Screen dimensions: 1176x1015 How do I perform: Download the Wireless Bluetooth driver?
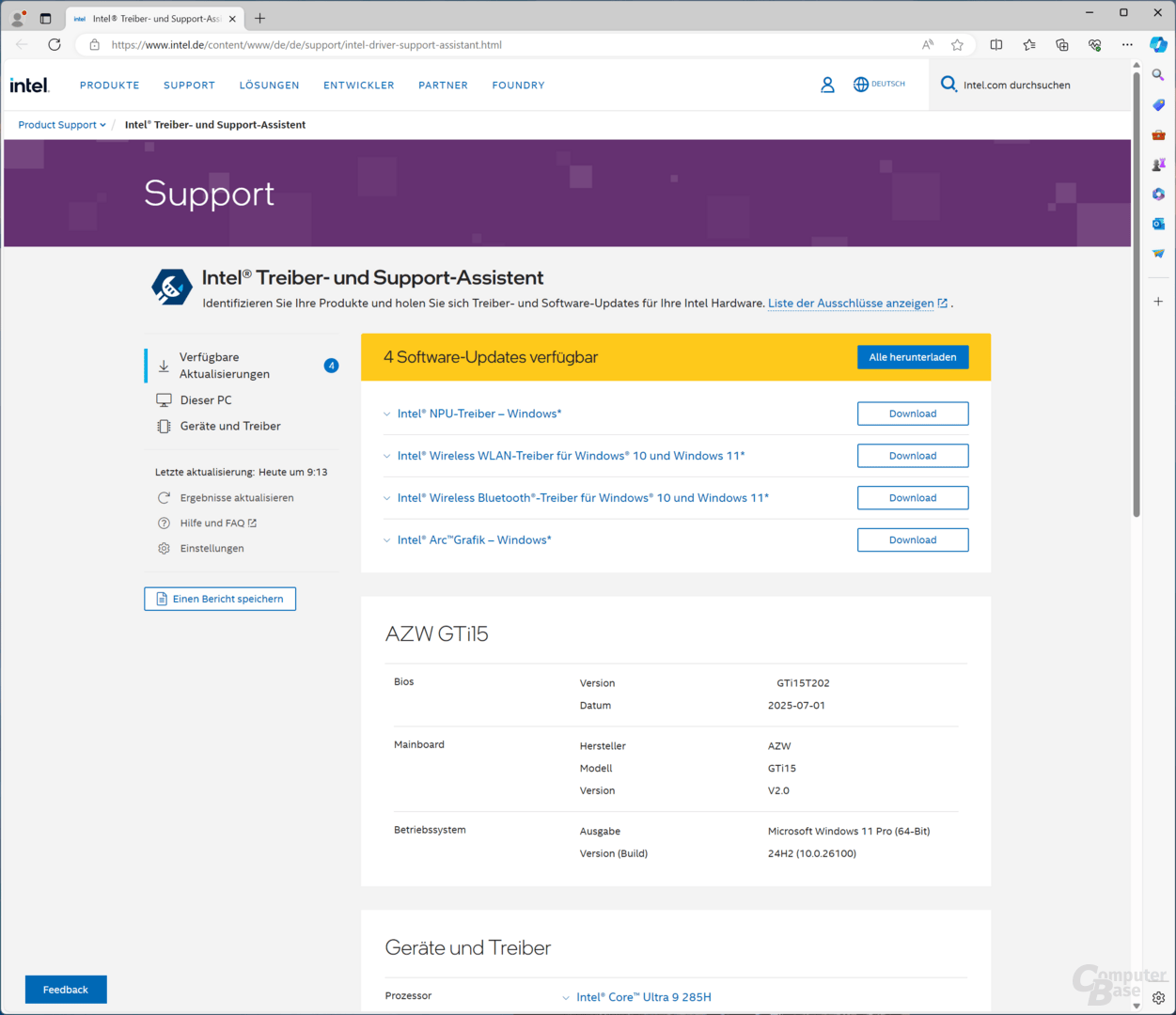(912, 498)
